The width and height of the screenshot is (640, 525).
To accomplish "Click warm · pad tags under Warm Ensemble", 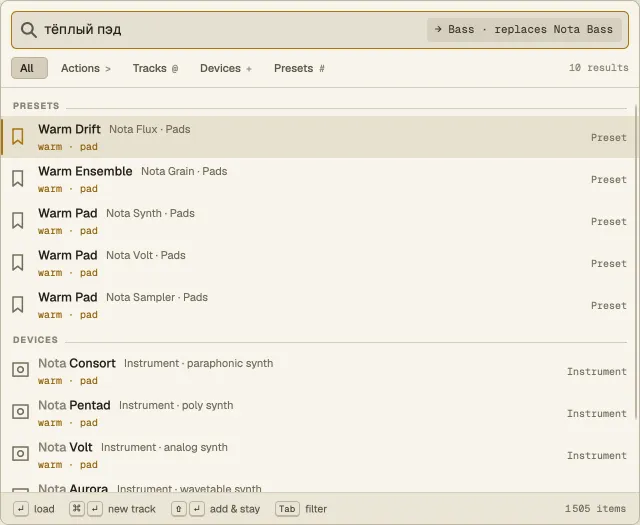I will tap(68, 189).
